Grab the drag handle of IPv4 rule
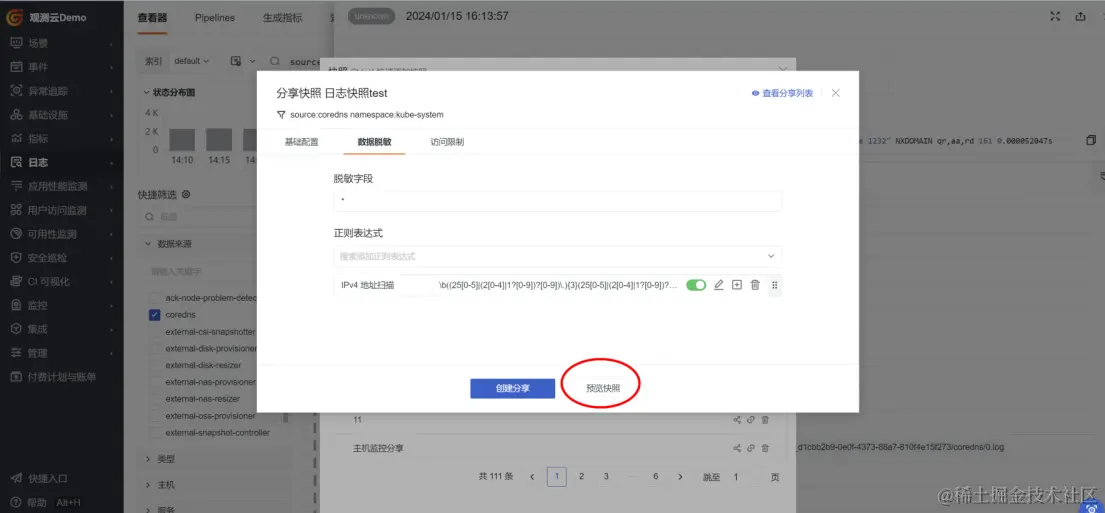The width and height of the screenshot is (1105, 513). point(774,285)
